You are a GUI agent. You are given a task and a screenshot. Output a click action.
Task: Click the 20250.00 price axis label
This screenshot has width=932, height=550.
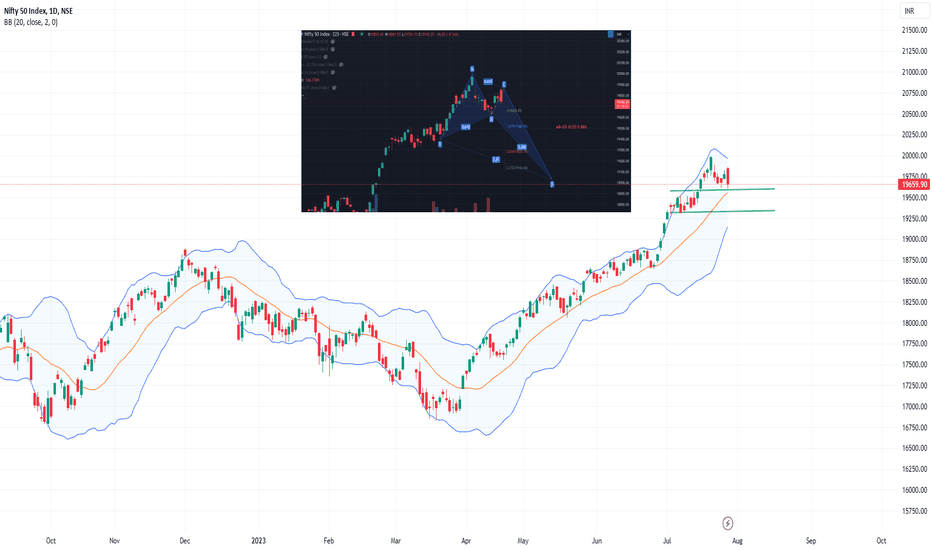(x=915, y=135)
